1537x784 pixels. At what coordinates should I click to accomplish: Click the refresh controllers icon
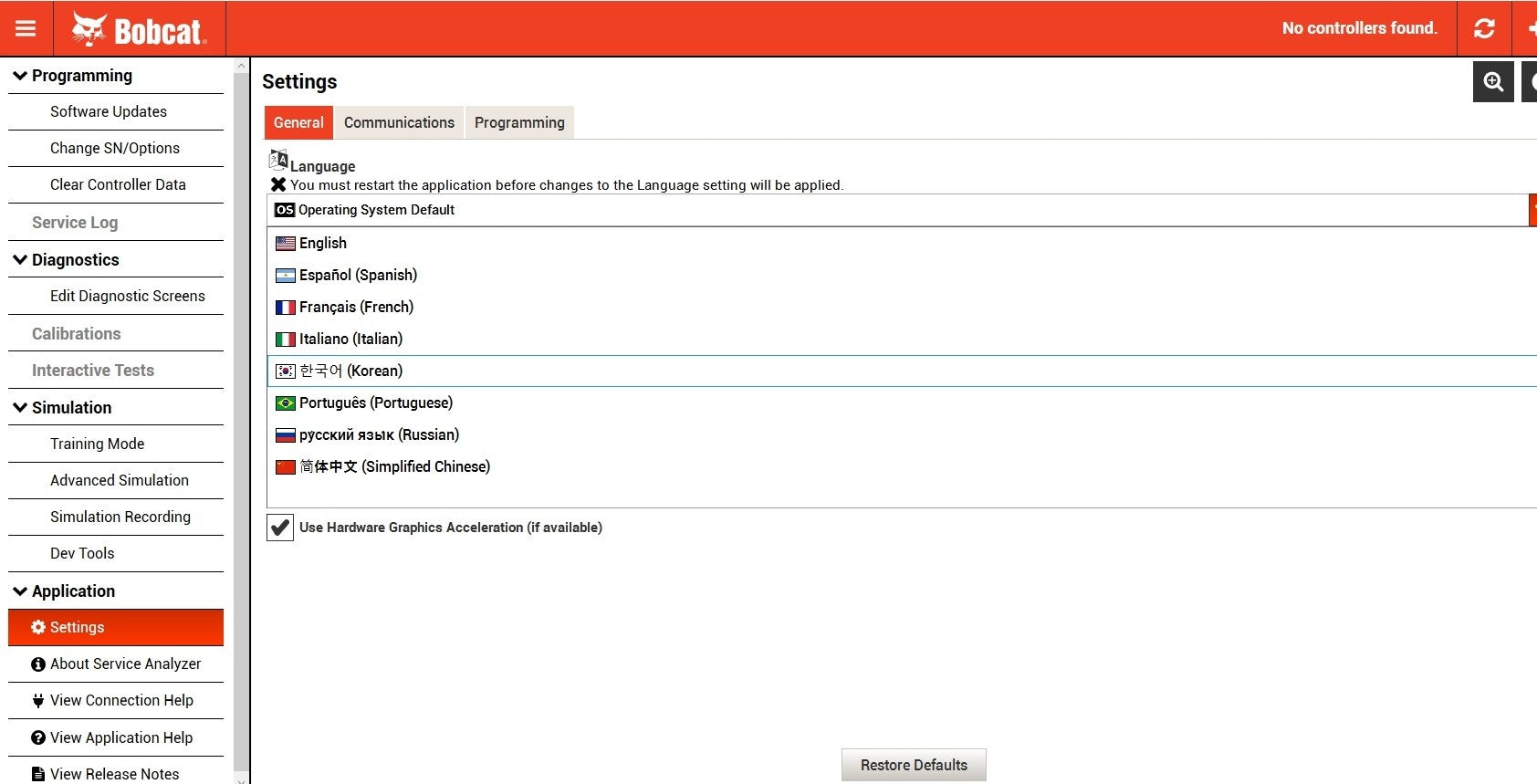point(1484,28)
